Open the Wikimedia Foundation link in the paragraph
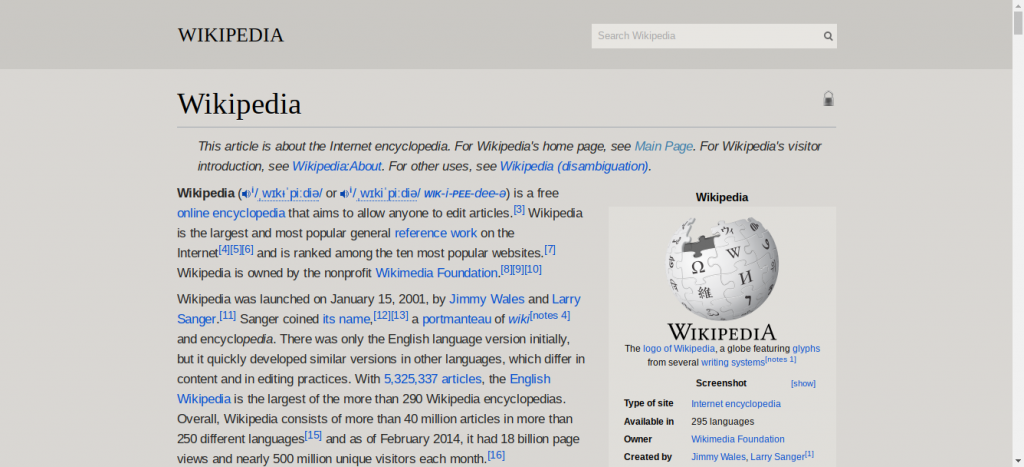 (x=436, y=272)
